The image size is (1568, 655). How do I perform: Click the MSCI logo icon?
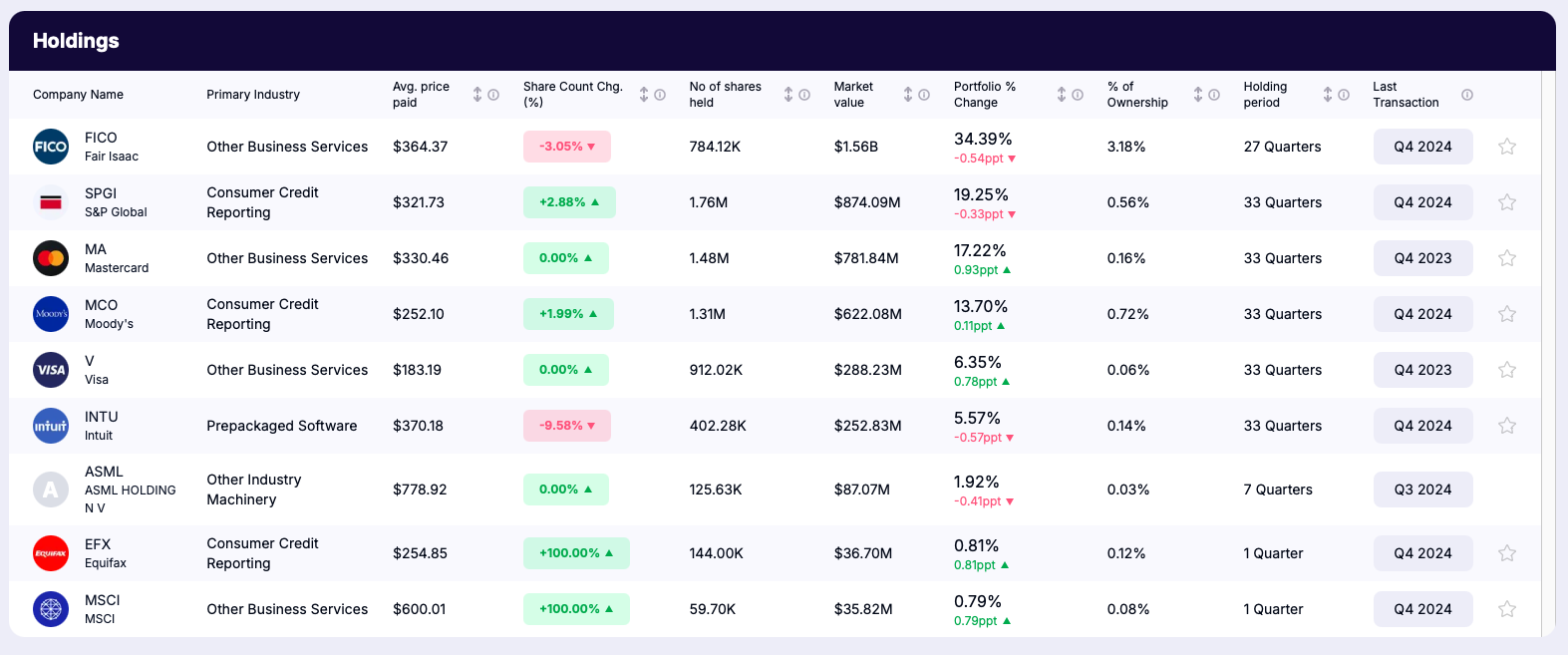point(51,609)
